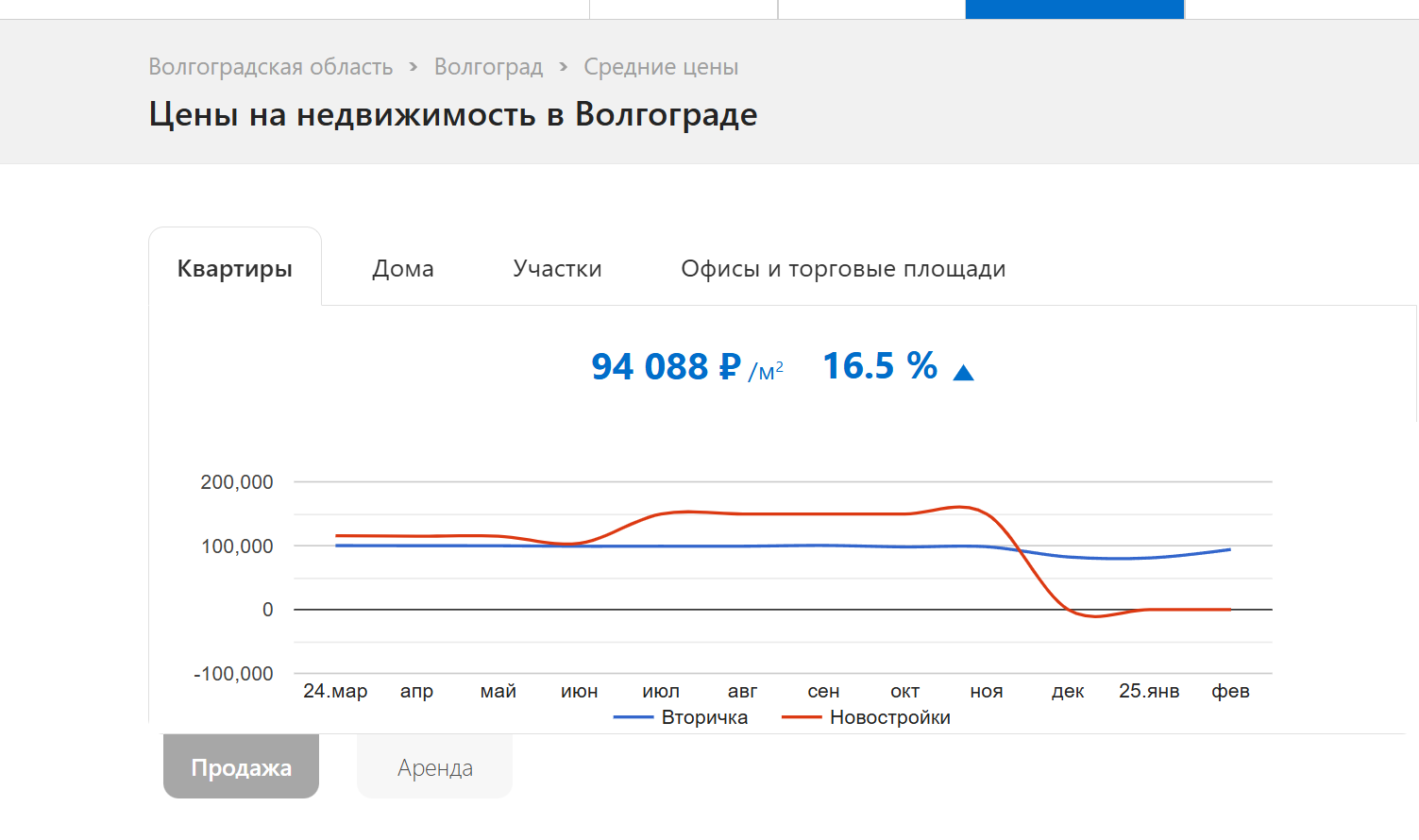The height and width of the screenshot is (840, 1419).
Task: Select the Продажа mode button
Action: (x=241, y=767)
